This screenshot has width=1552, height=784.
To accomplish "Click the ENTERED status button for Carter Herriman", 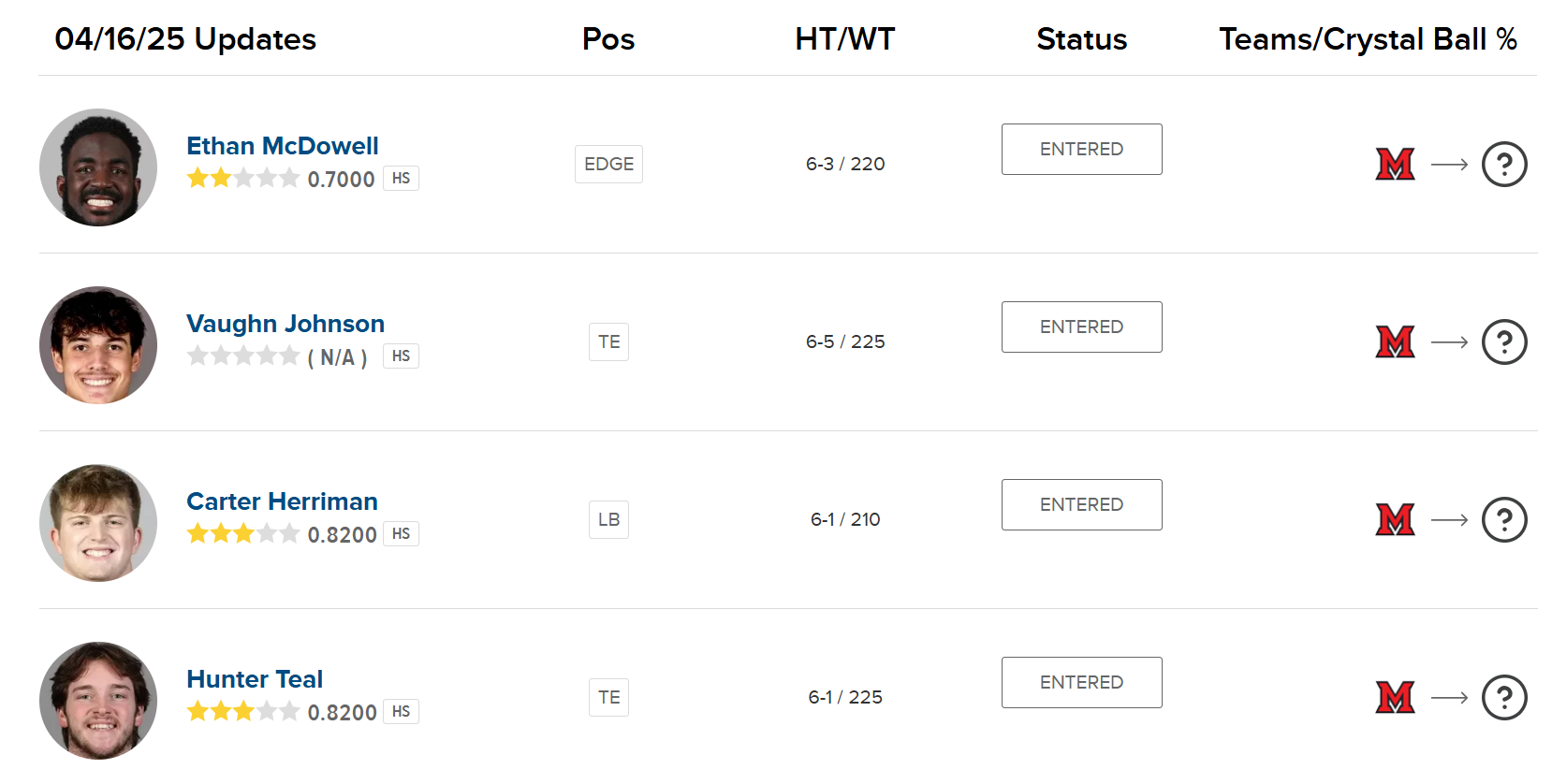I will click(x=1081, y=504).
